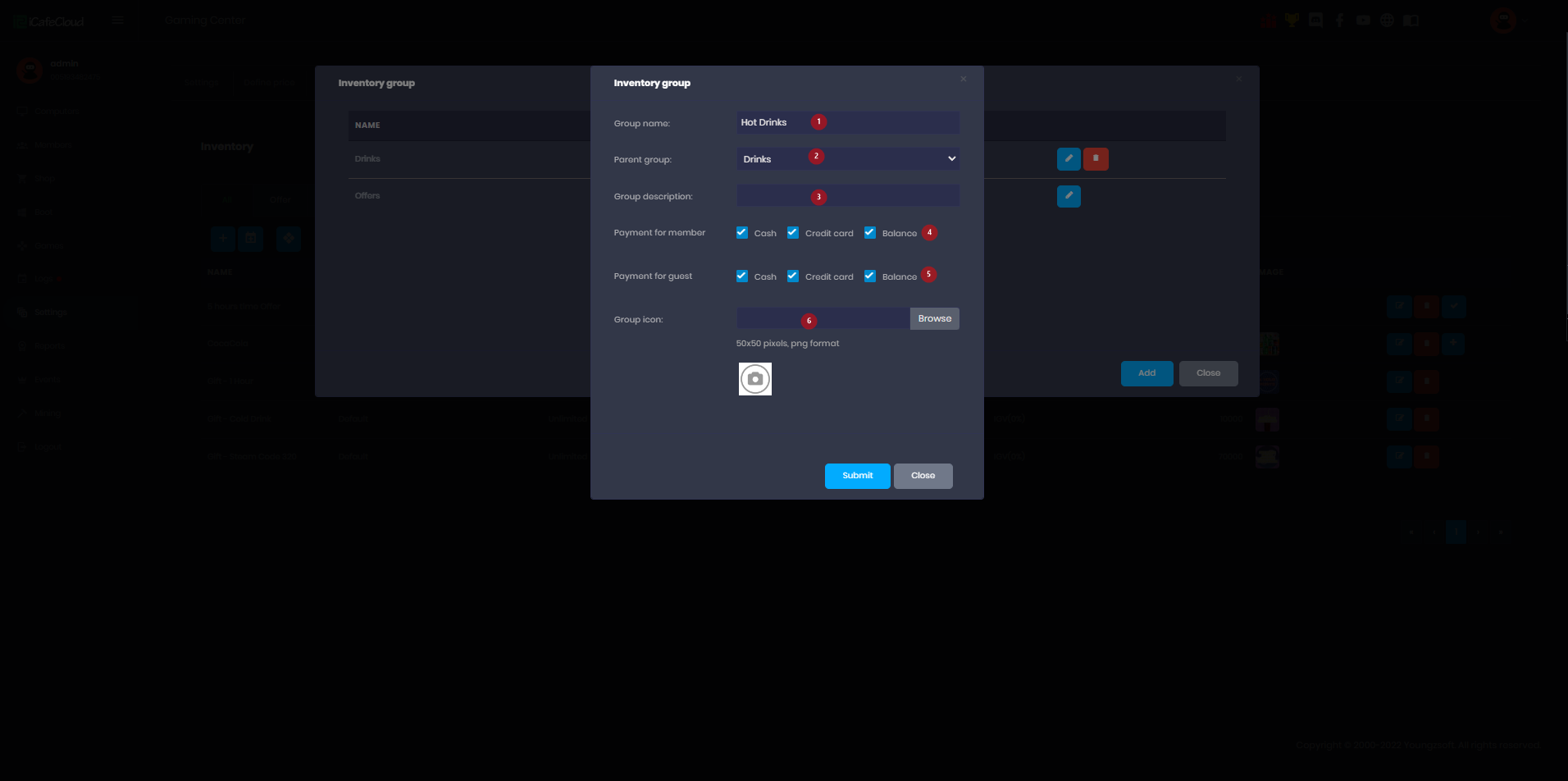
Task: Delete the Drinks inventory group
Action: 1096,159
